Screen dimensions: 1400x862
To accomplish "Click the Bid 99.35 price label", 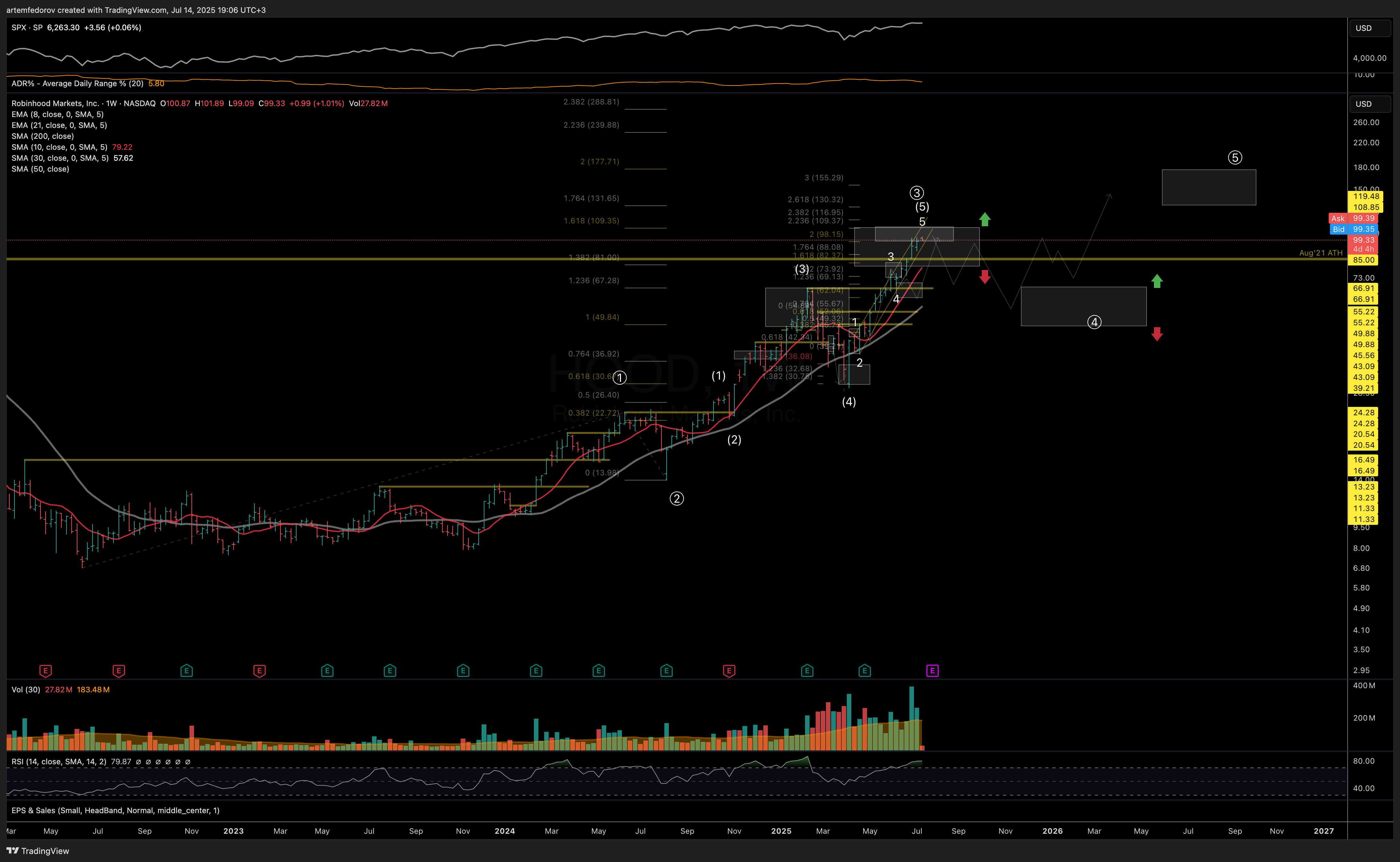I will point(1353,229).
